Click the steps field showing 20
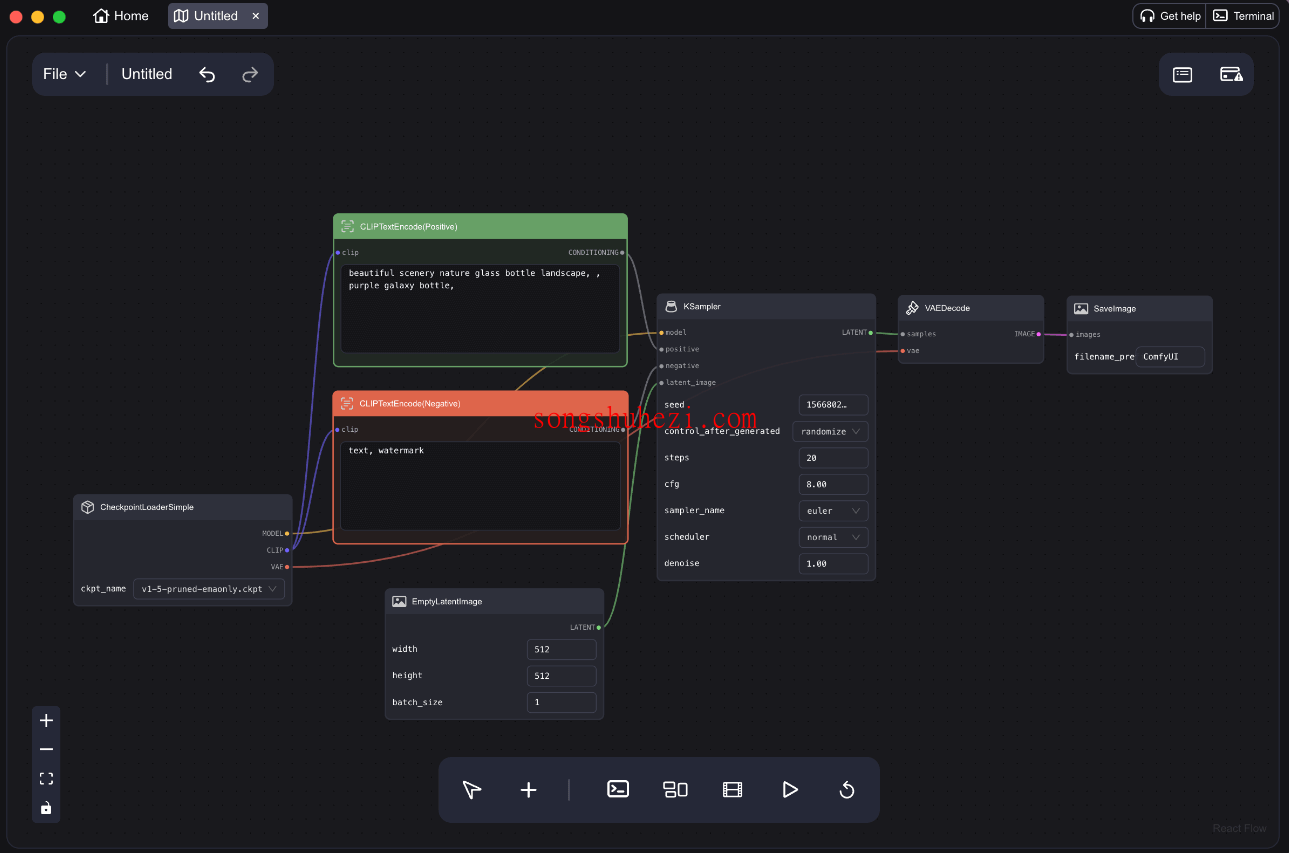This screenshot has width=1289, height=853. click(833, 458)
